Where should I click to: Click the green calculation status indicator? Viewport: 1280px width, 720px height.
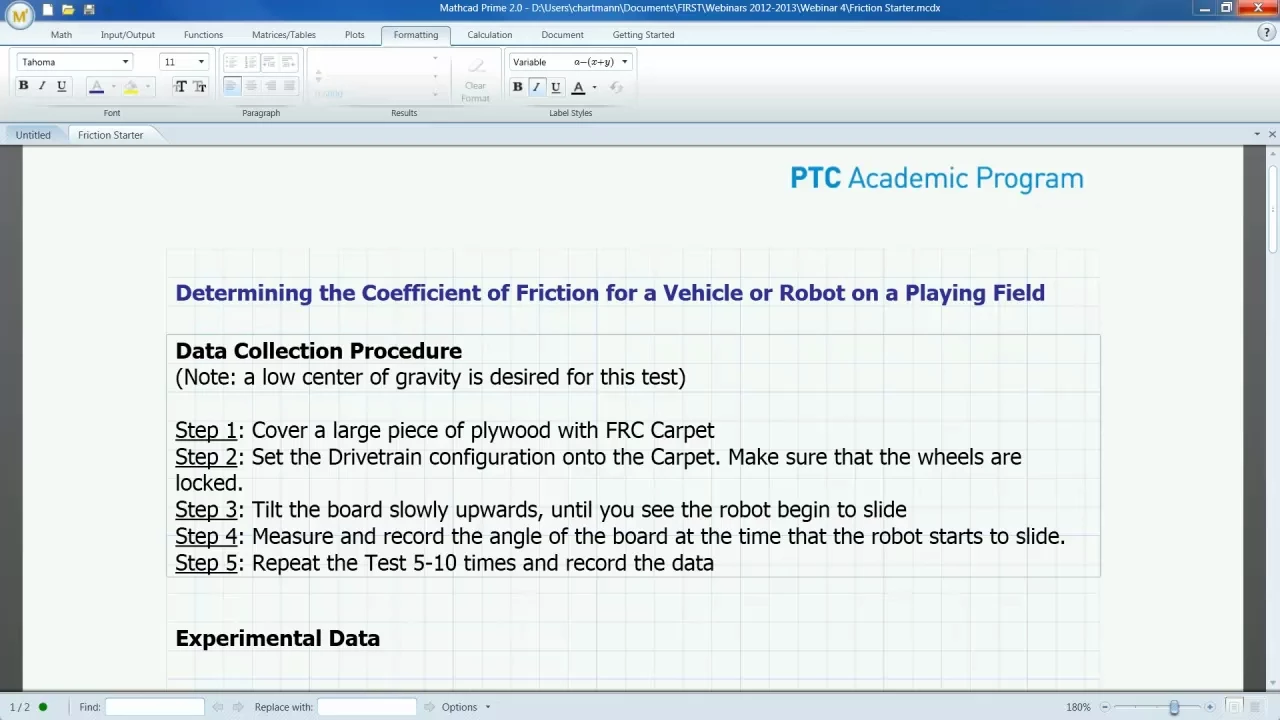pyautogui.click(x=43, y=707)
